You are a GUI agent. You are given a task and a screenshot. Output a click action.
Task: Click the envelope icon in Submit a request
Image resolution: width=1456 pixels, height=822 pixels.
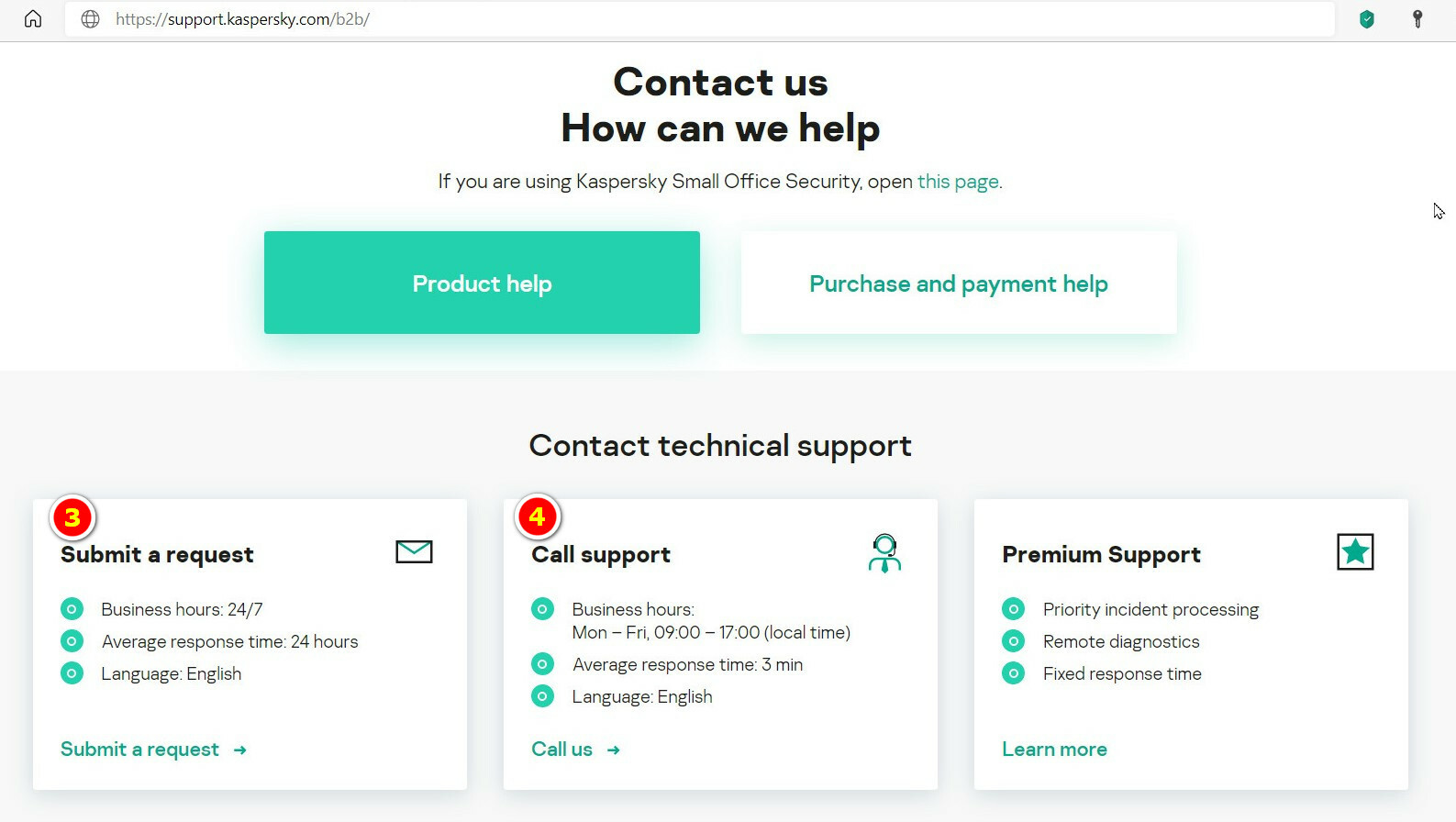pyautogui.click(x=414, y=551)
